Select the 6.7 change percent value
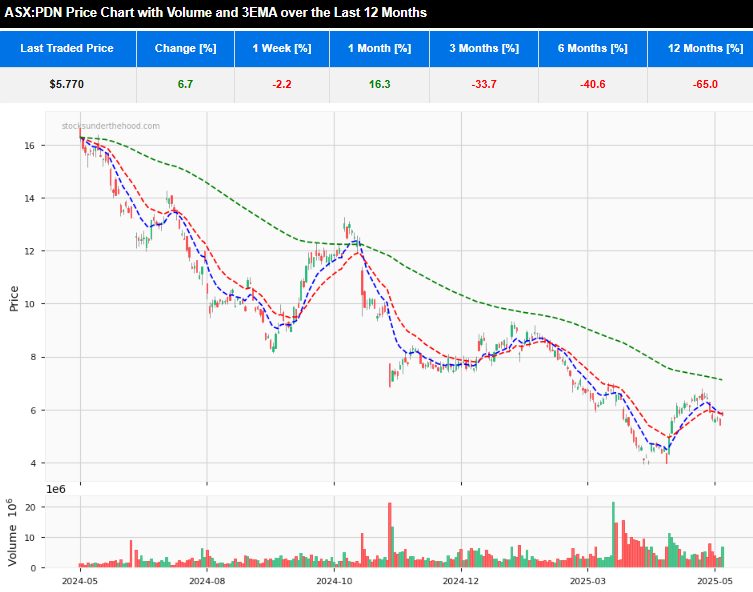 (x=185, y=85)
